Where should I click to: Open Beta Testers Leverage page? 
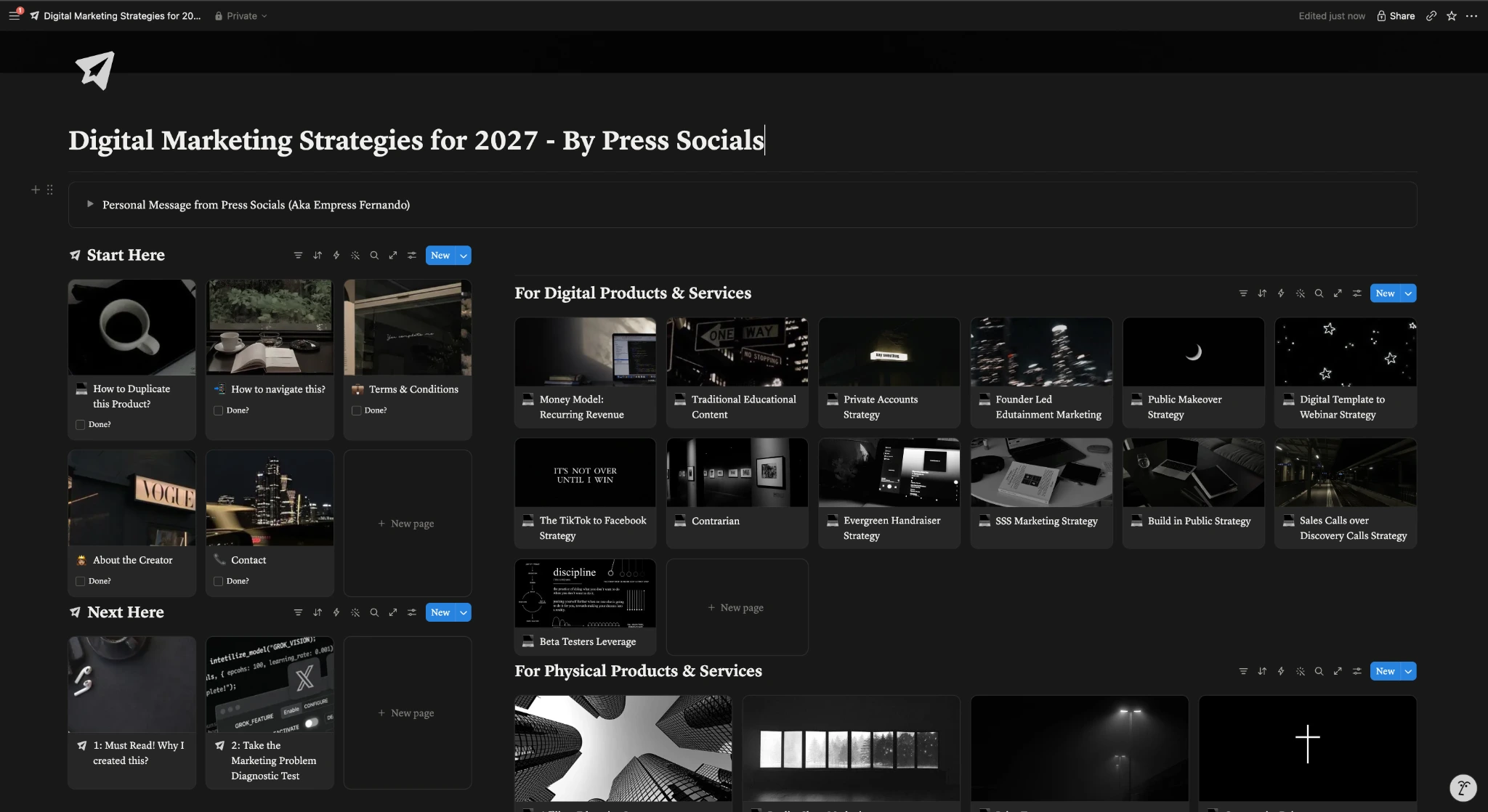(x=585, y=607)
